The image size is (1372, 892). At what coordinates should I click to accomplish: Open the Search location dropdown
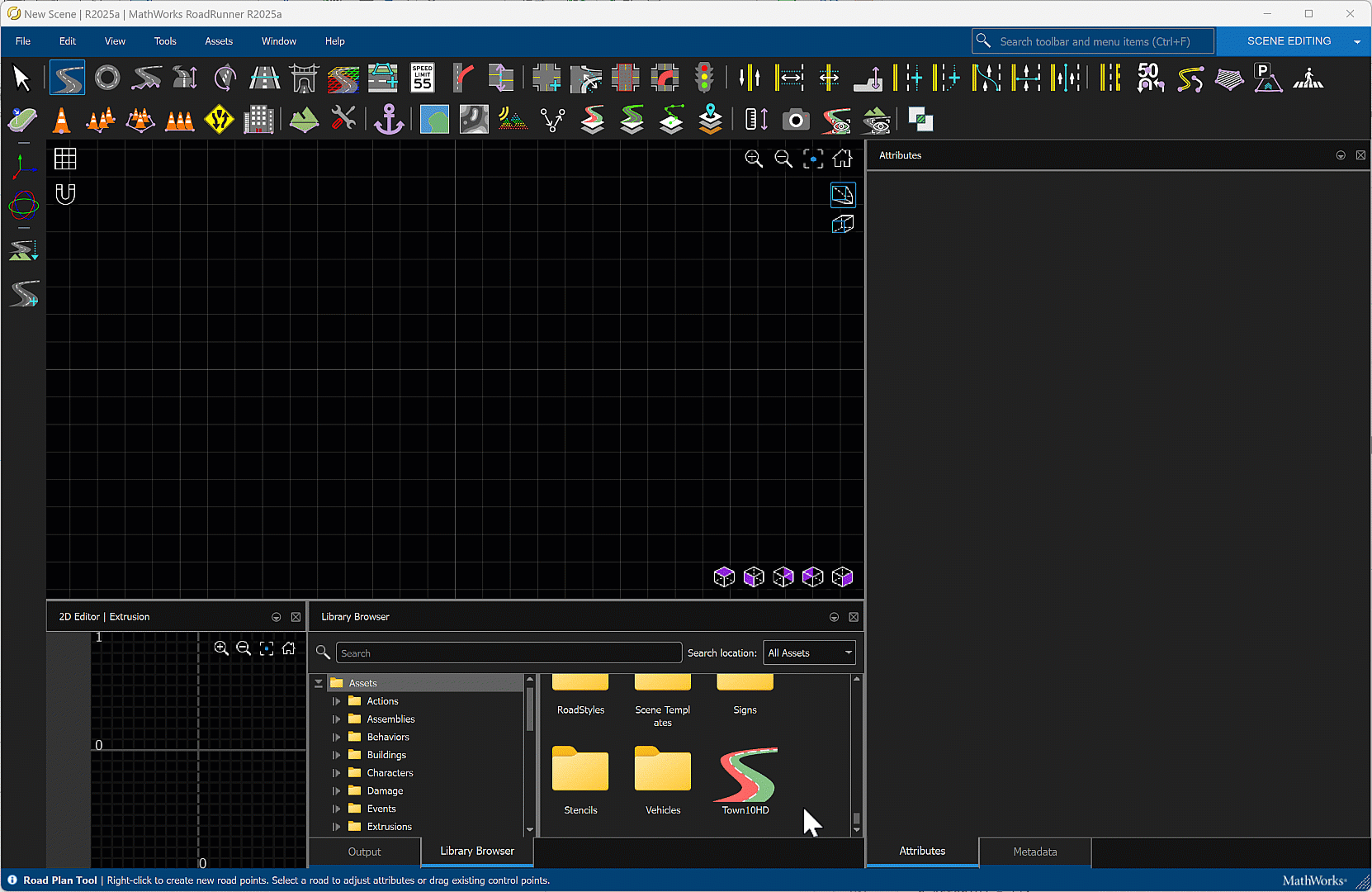pos(809,652)
